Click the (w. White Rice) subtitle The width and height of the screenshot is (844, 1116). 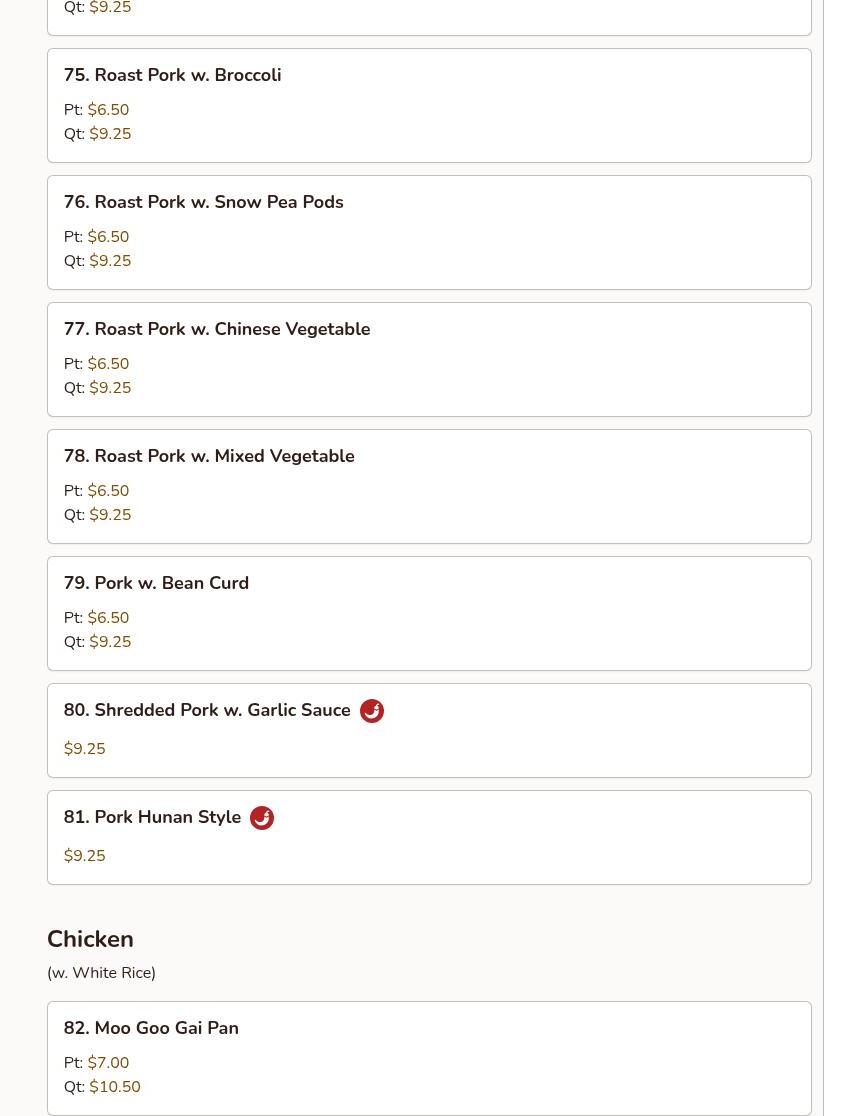(101, 972)
